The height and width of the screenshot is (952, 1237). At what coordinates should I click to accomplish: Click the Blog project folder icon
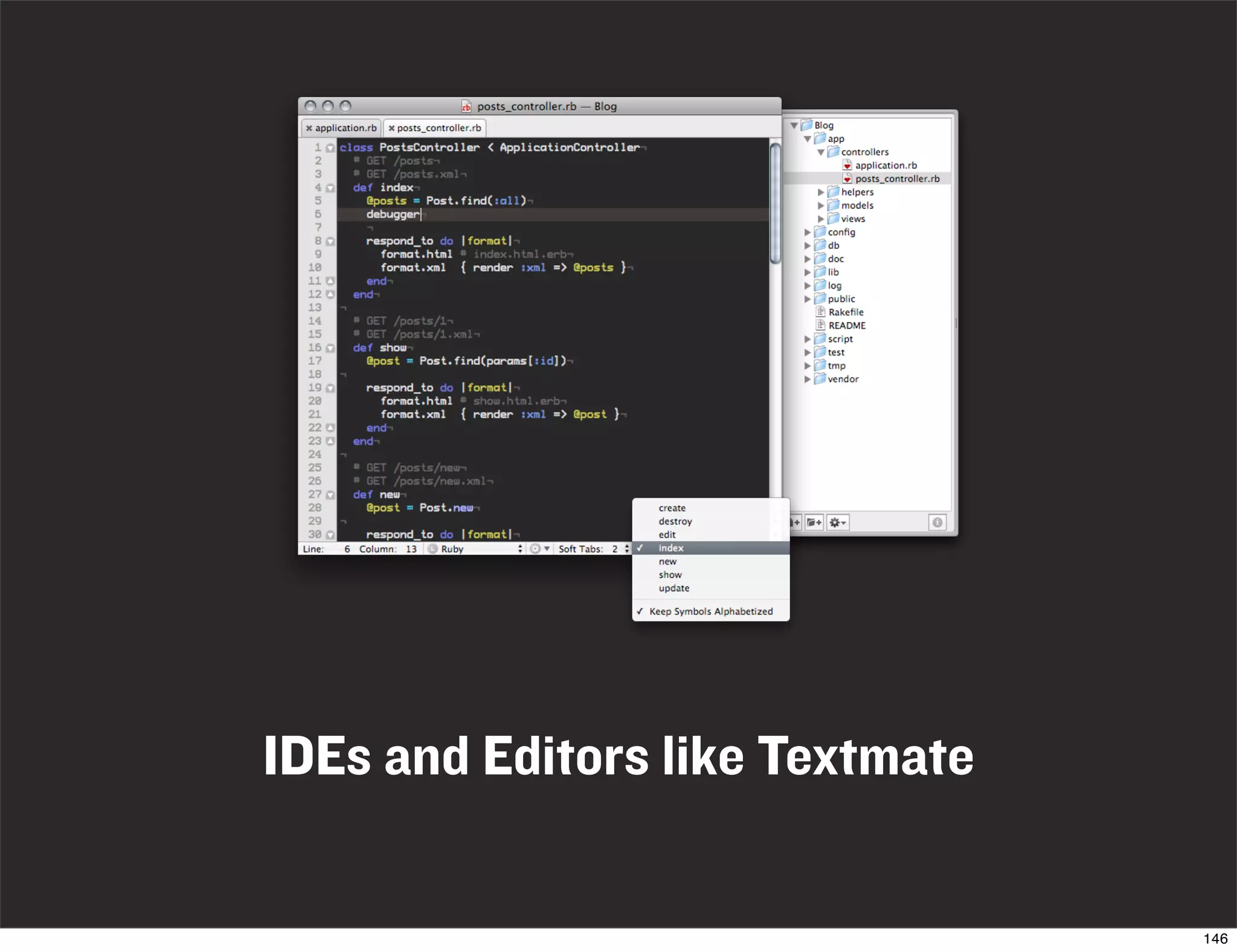(806, 125)
